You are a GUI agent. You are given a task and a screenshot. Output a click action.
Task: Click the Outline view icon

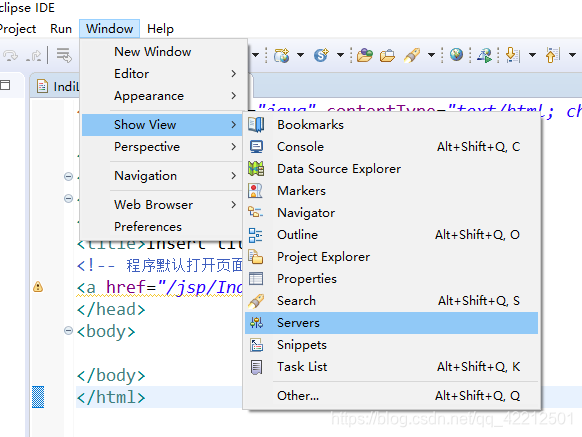tap(256, 235)
